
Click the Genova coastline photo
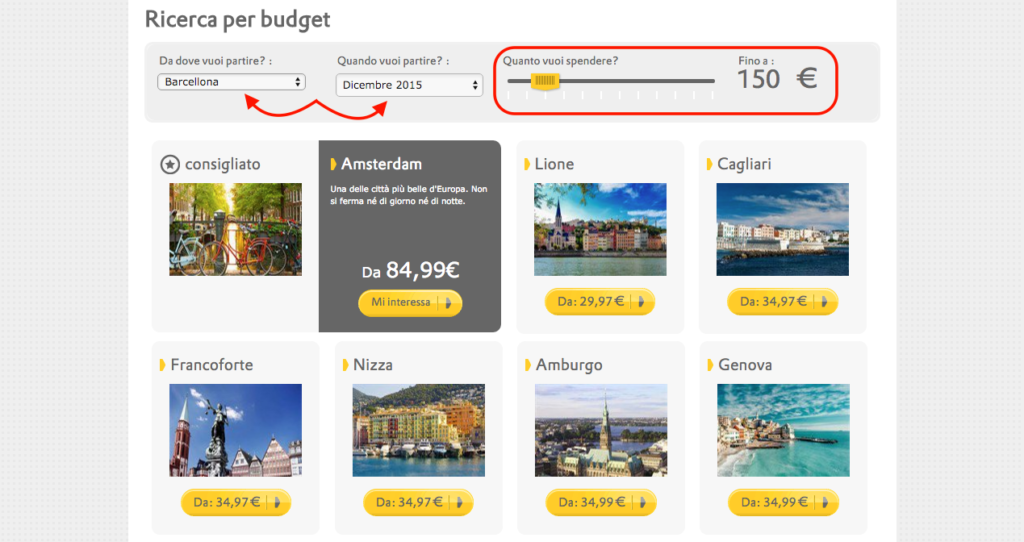[x=782, y=430]
